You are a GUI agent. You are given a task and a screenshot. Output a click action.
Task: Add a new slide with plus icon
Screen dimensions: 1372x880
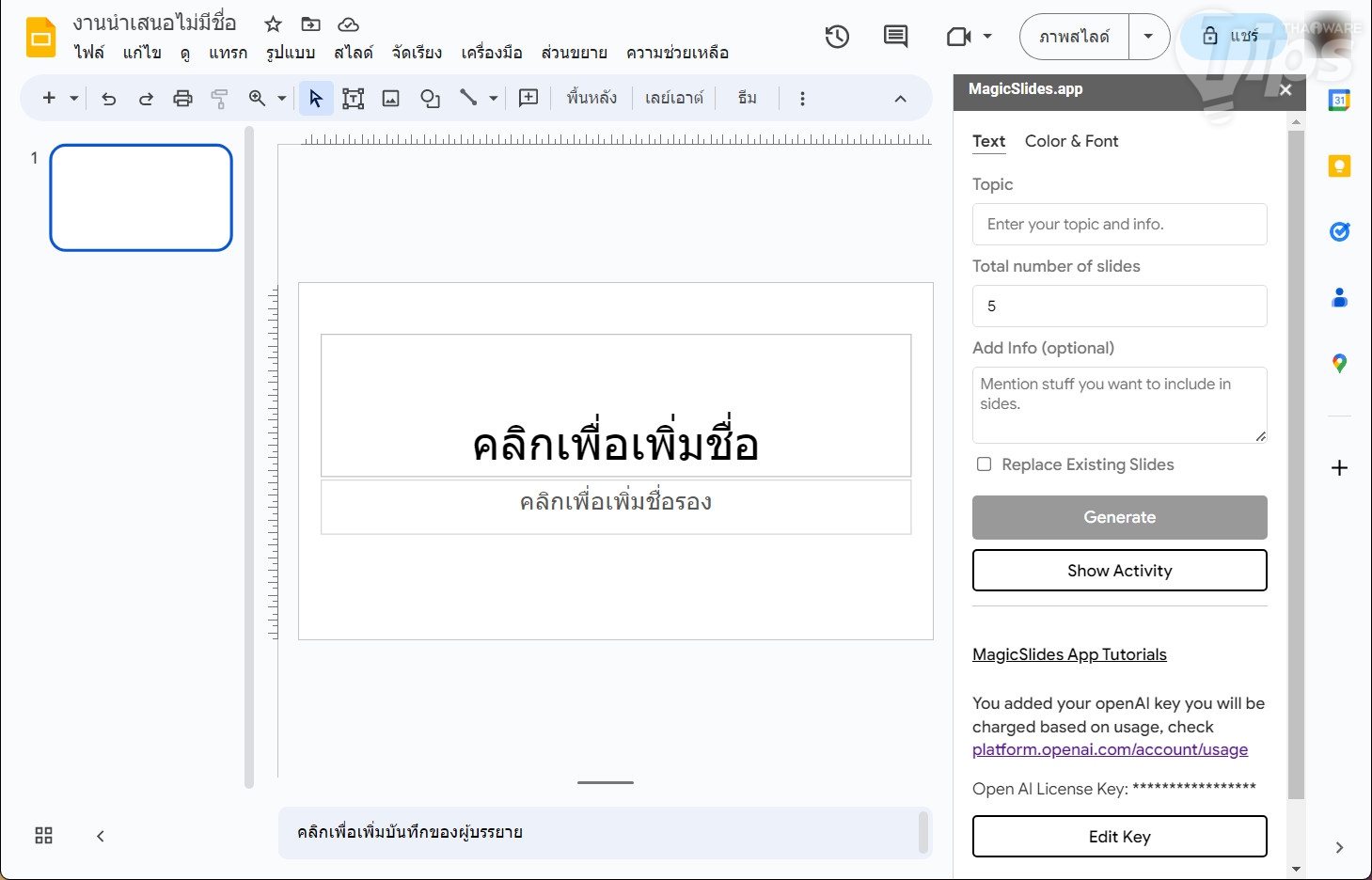(x=50, y=98)
